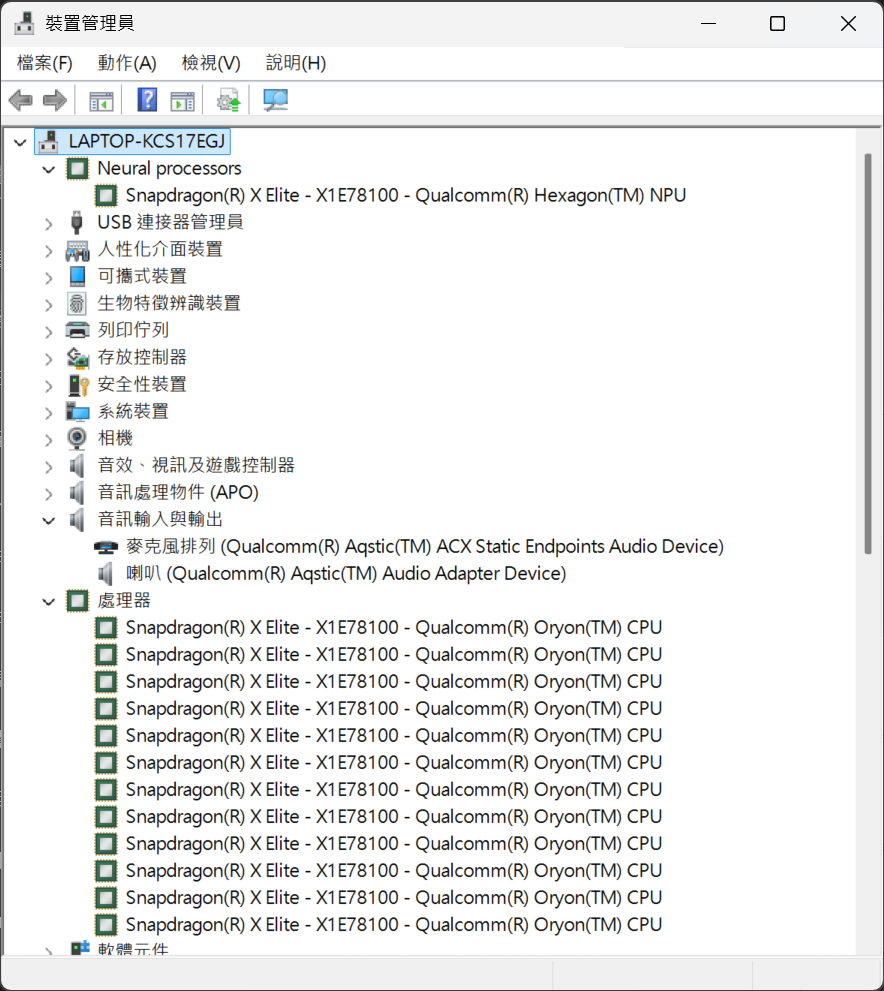Collapse the Neural processors category

49,169
